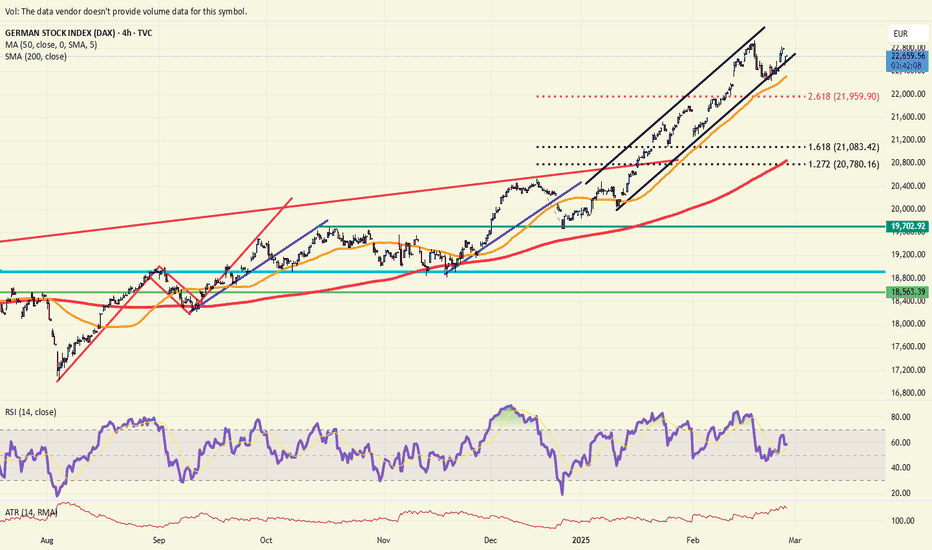Click the Oct label on time axis
The height and width of the screenshot is (550, 932).
[266, 540]
